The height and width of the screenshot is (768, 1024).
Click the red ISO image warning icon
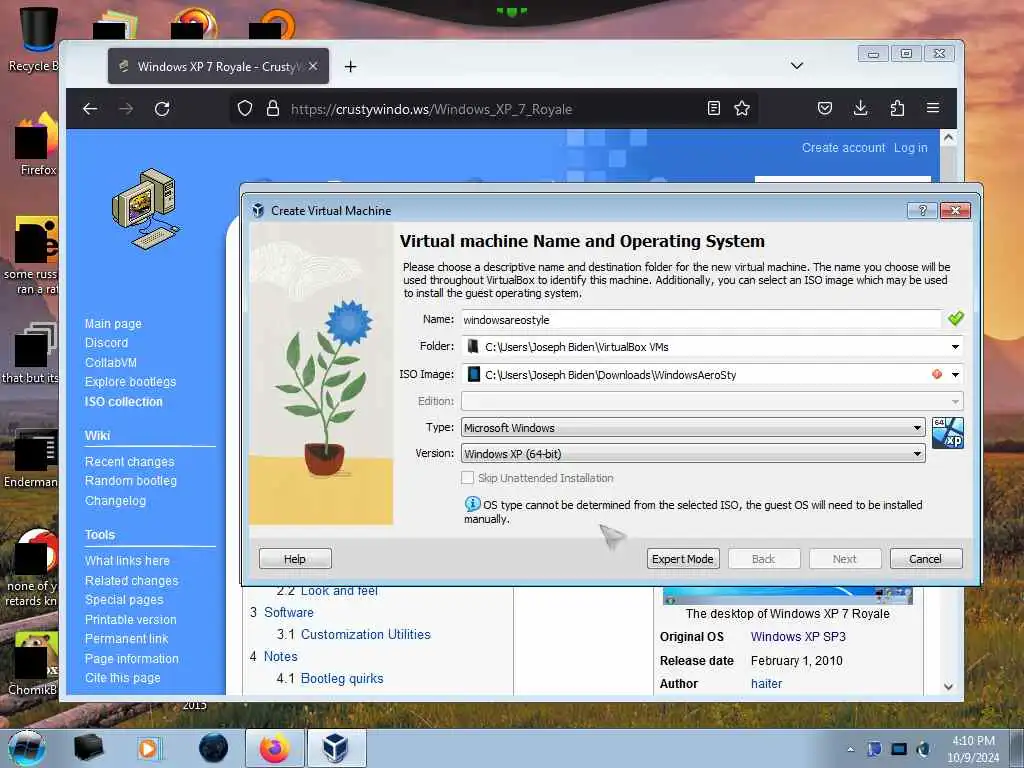(937, 374)
